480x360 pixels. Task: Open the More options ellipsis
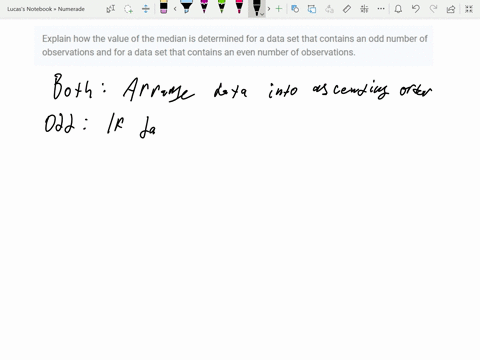pyautogui.click(x=381, y=9)
